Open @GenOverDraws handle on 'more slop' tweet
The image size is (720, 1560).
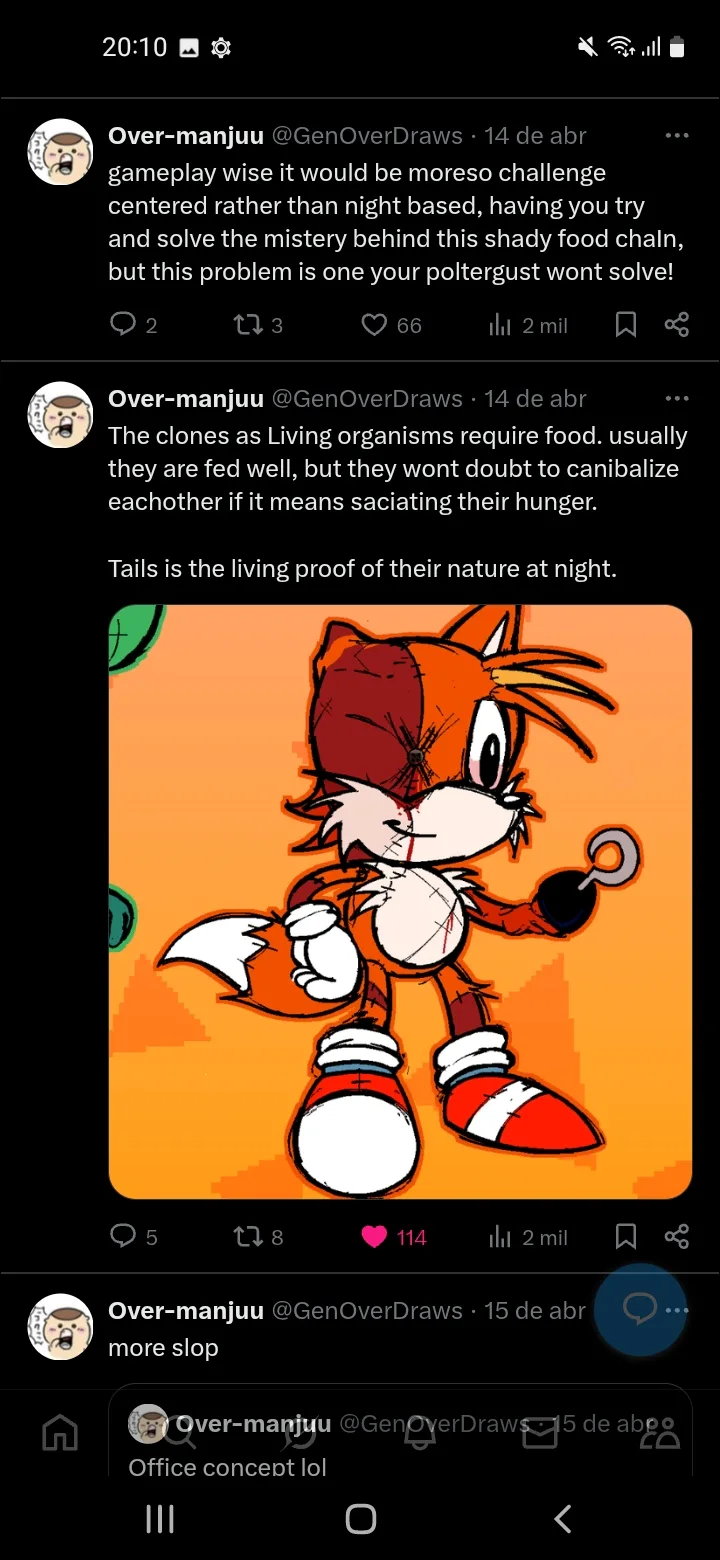click(367, 1310)
